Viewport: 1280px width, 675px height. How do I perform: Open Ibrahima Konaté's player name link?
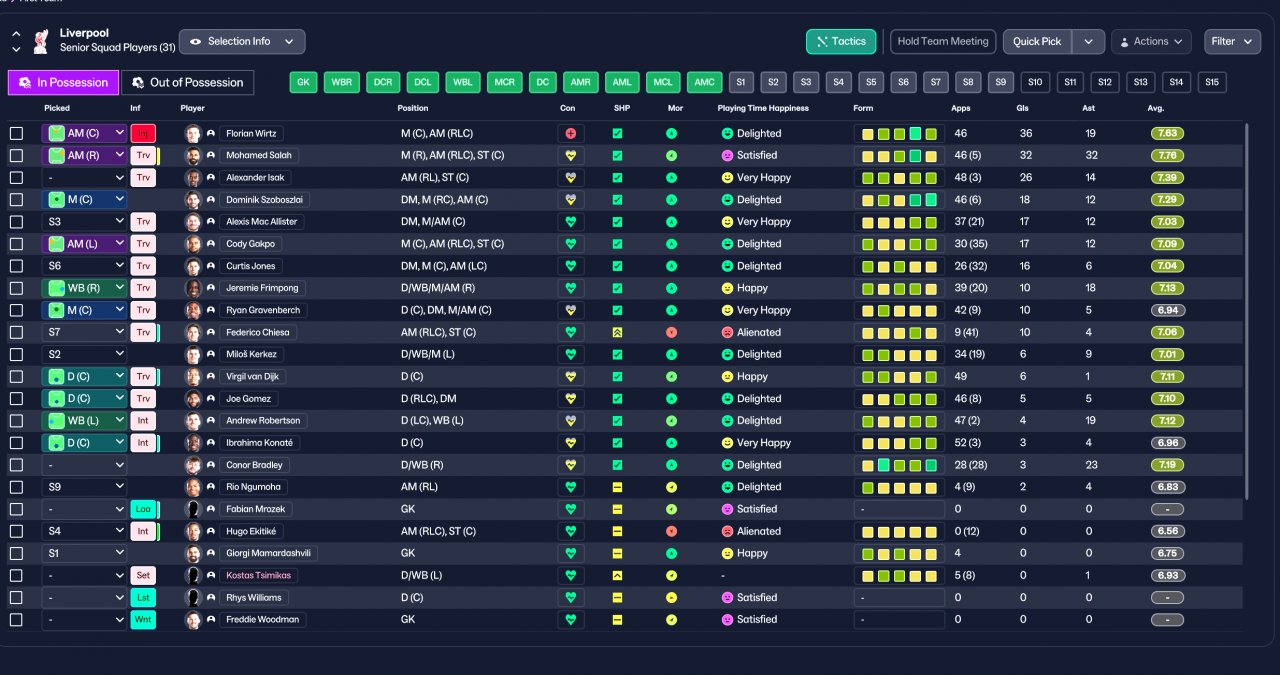260,443
